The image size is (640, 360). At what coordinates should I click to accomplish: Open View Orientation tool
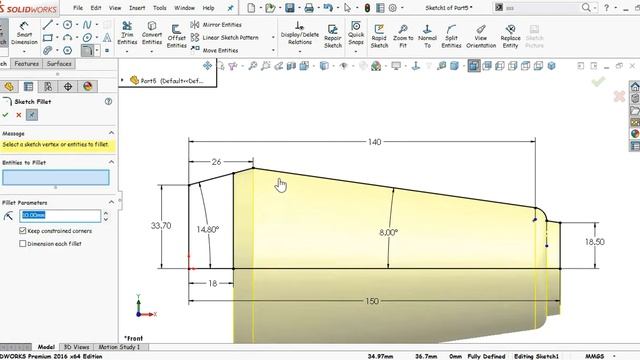tap(481, 36)
